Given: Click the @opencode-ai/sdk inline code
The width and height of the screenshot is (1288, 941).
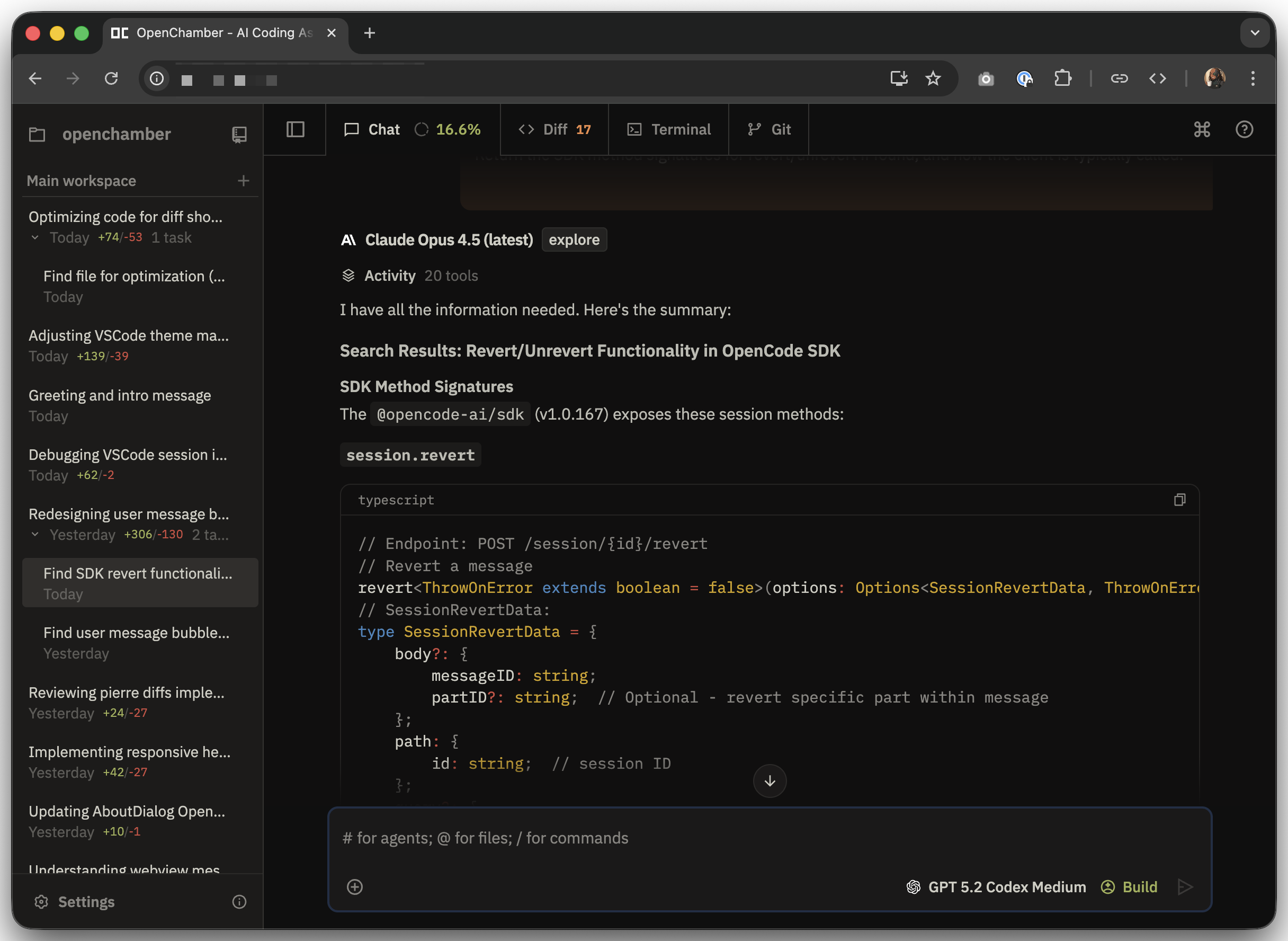Looking at the screenshot, I should click(x=450, y=414).
